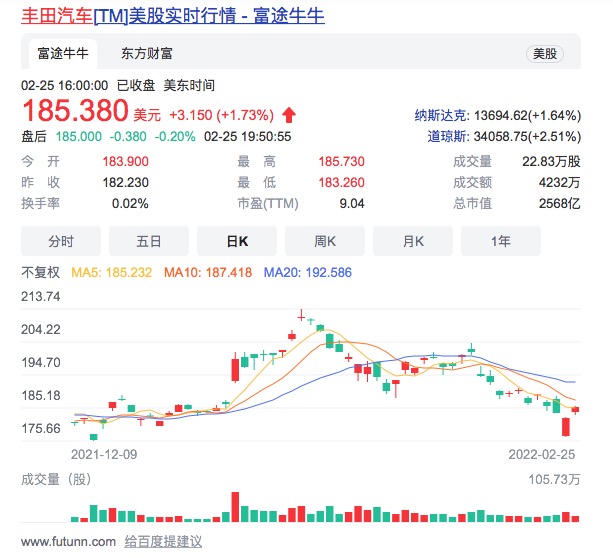Switch to the 东方财富 source tab

[x=147, y=54]
